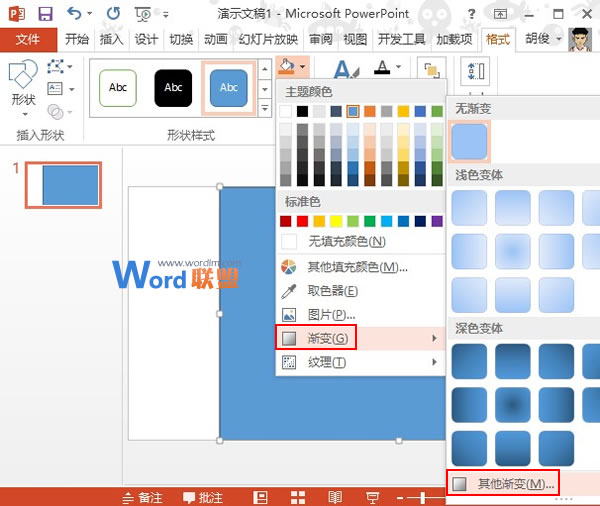Start slideshow from beginning icon
Image resolution: width=600 pixels, height=506 pixels.
[143, 15]
